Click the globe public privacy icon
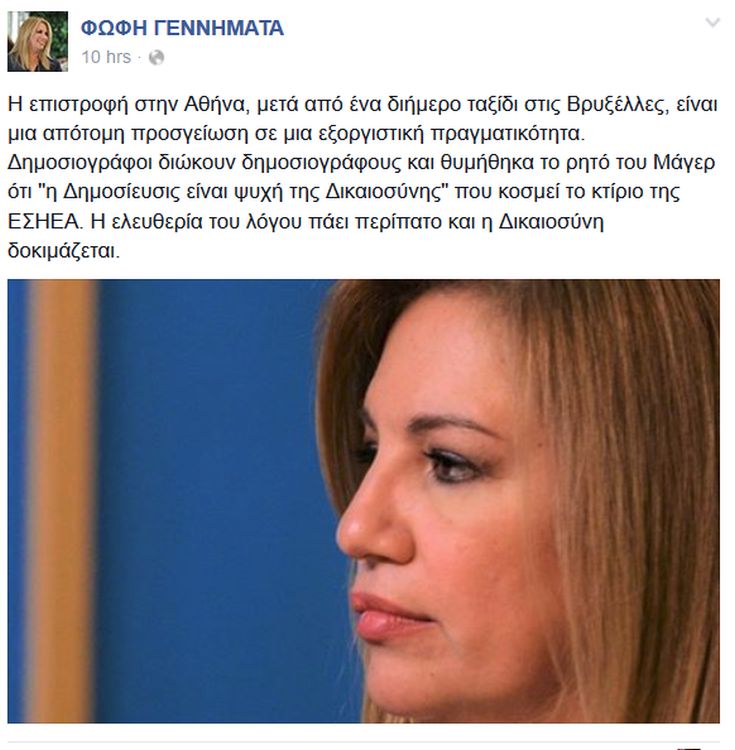 click(x=156, y=57)
